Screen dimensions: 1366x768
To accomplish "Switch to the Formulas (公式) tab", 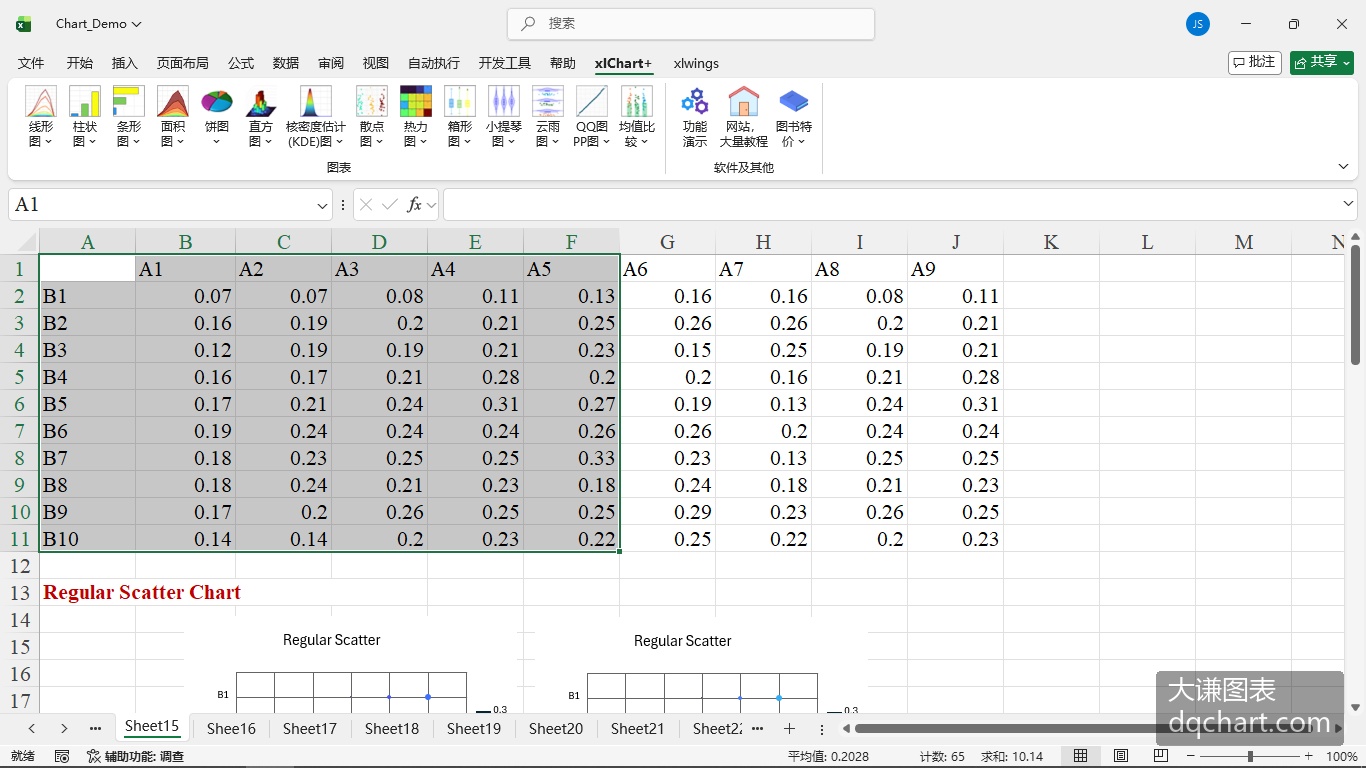I will coord(241,63).
